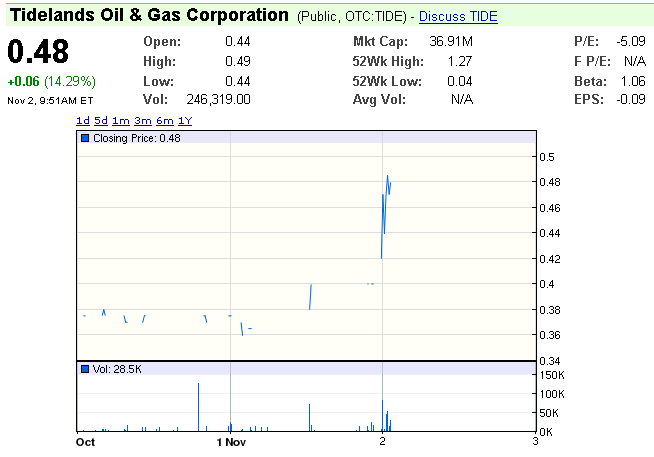Screen dimensions: 654x457
Task: Click the 0.5 price axis label
Action: [547, 157]
